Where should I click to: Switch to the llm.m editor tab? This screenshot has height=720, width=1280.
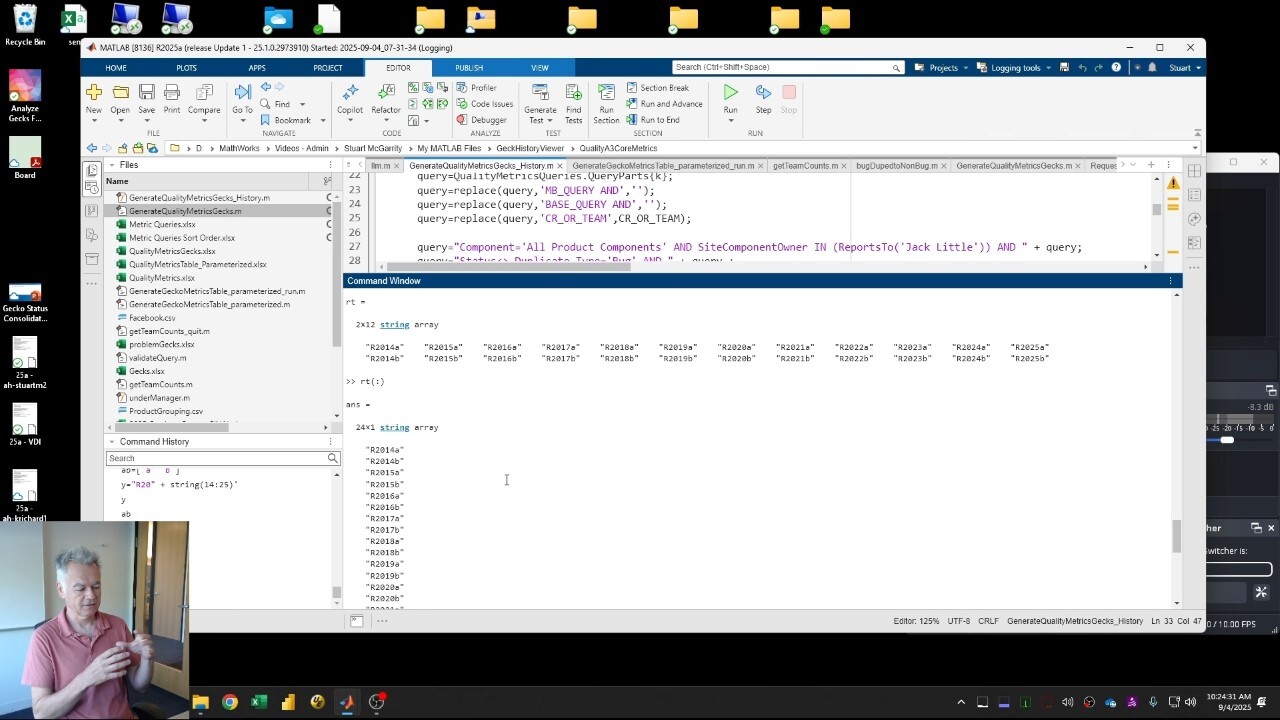[x=380, y=166]
